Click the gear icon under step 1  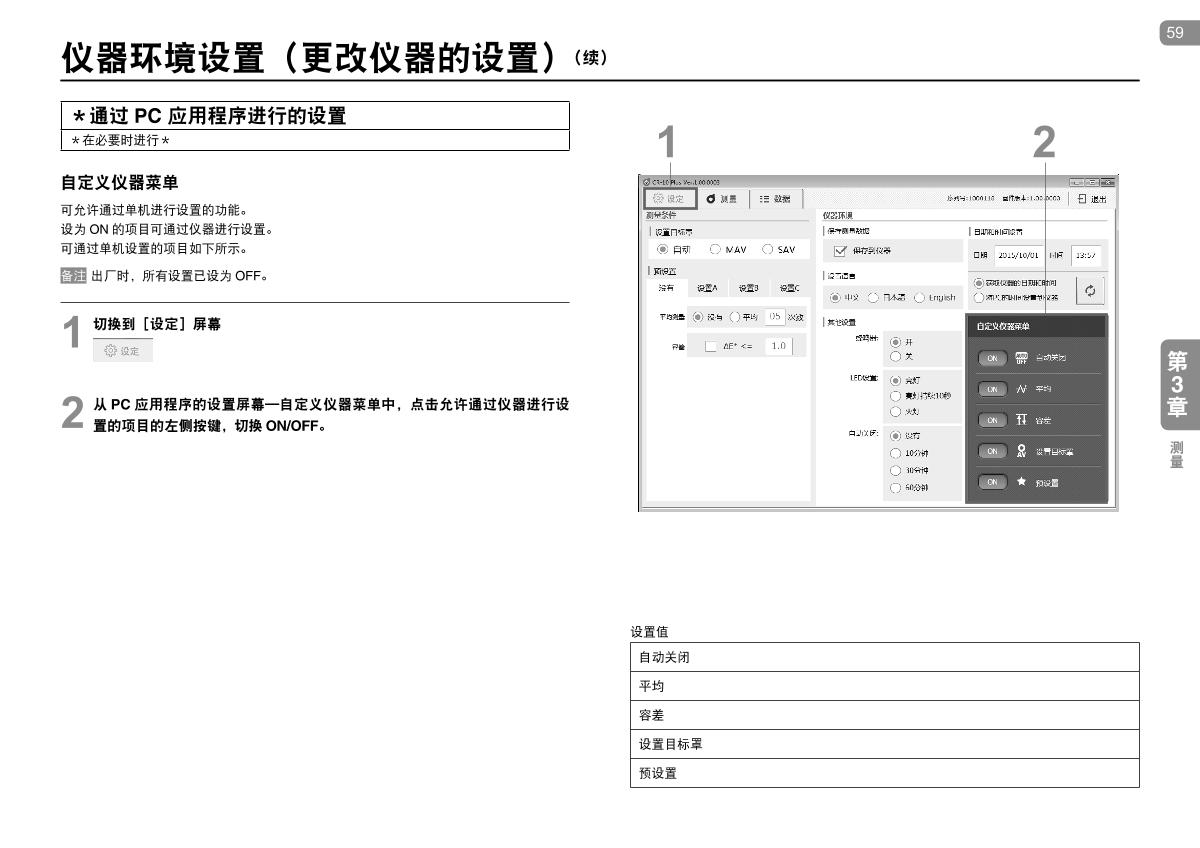110,351
